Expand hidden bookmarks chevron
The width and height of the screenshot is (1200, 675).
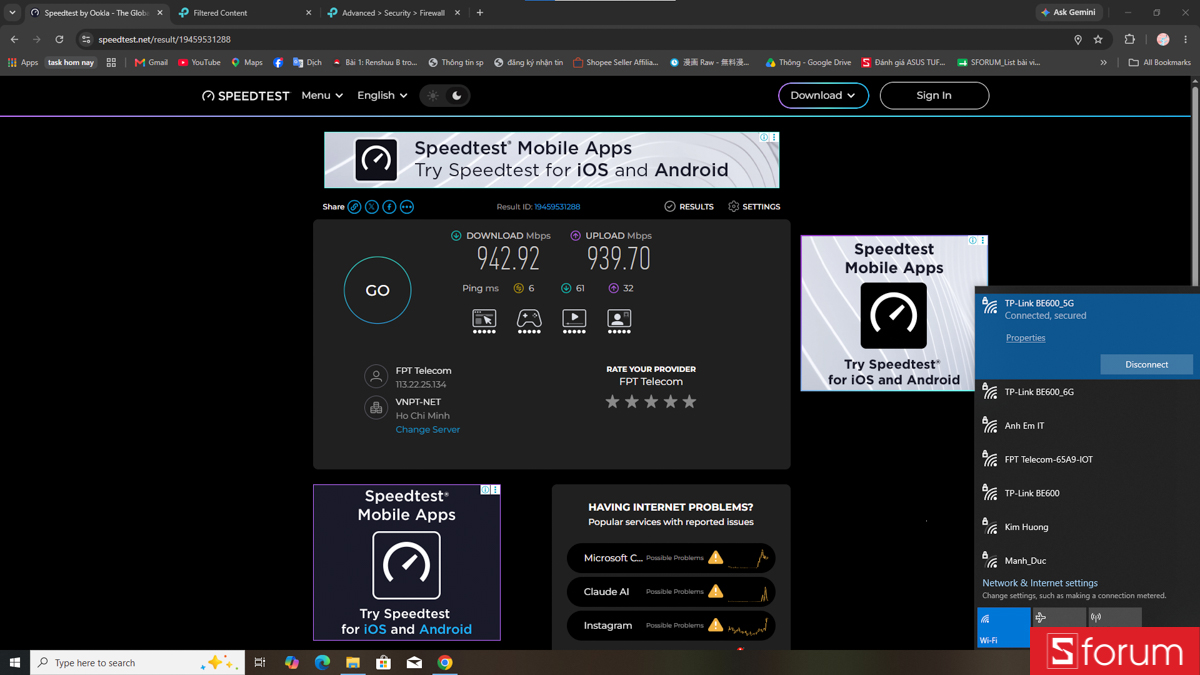[1104, 62]
